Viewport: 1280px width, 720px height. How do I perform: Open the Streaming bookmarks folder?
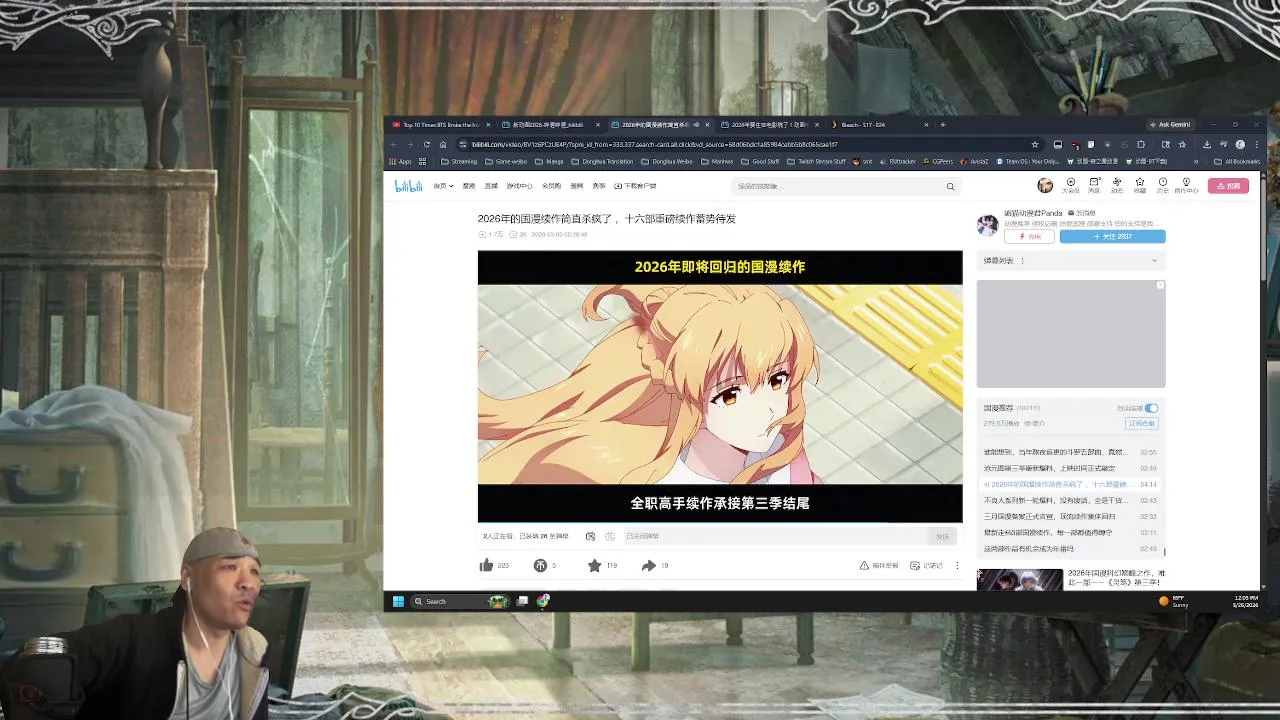tap(459, 161)
